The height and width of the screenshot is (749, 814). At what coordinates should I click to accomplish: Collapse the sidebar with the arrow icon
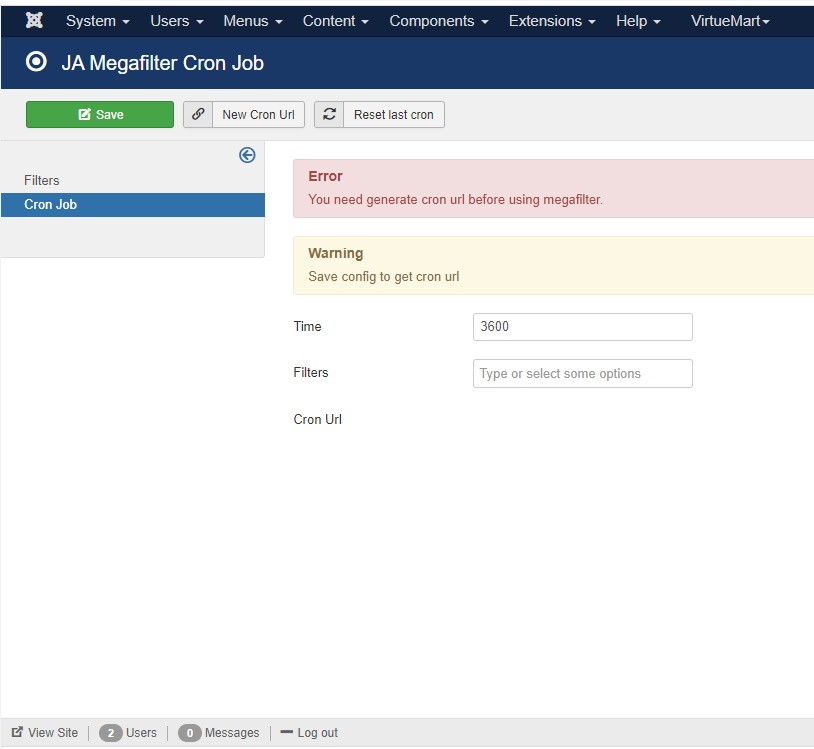(x=247, y=155)
